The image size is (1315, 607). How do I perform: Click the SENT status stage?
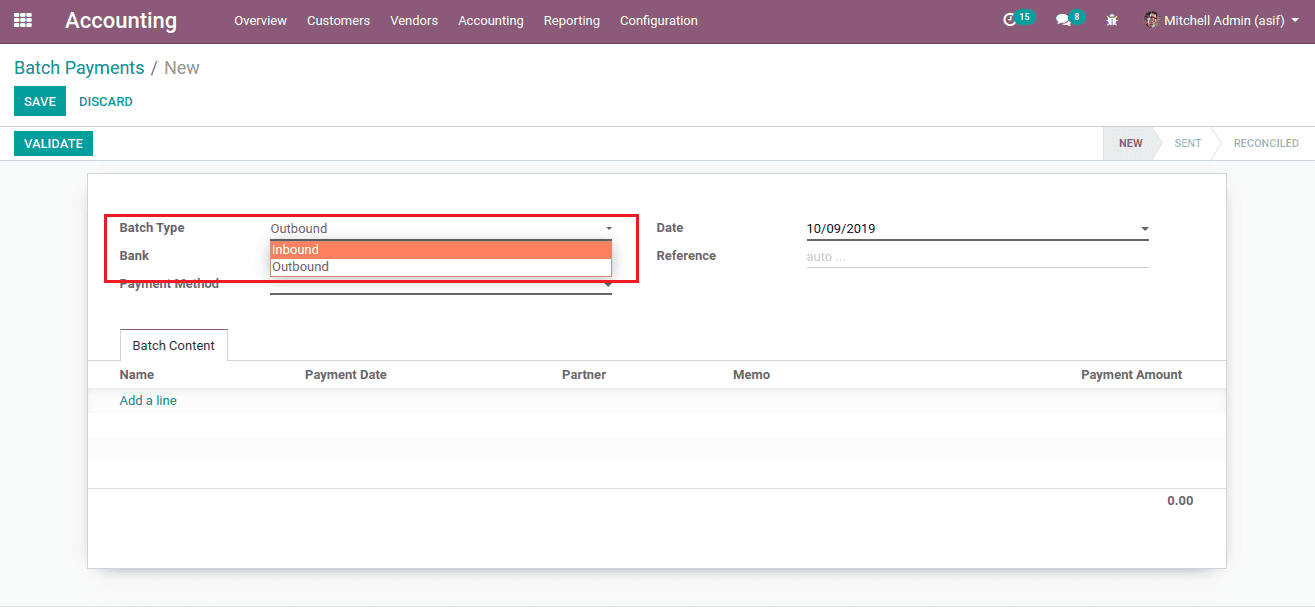click(x=1188, y=144)
